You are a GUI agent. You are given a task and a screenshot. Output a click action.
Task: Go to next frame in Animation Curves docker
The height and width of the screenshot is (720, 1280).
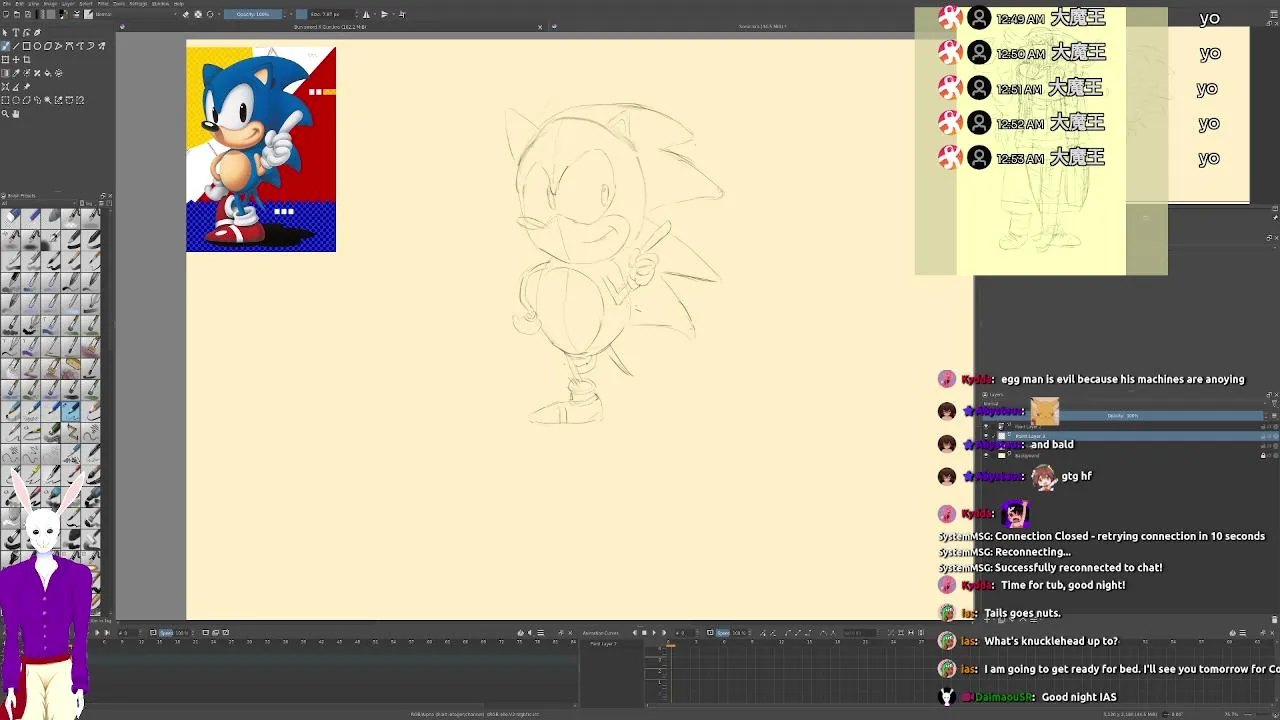click(664, 633)
